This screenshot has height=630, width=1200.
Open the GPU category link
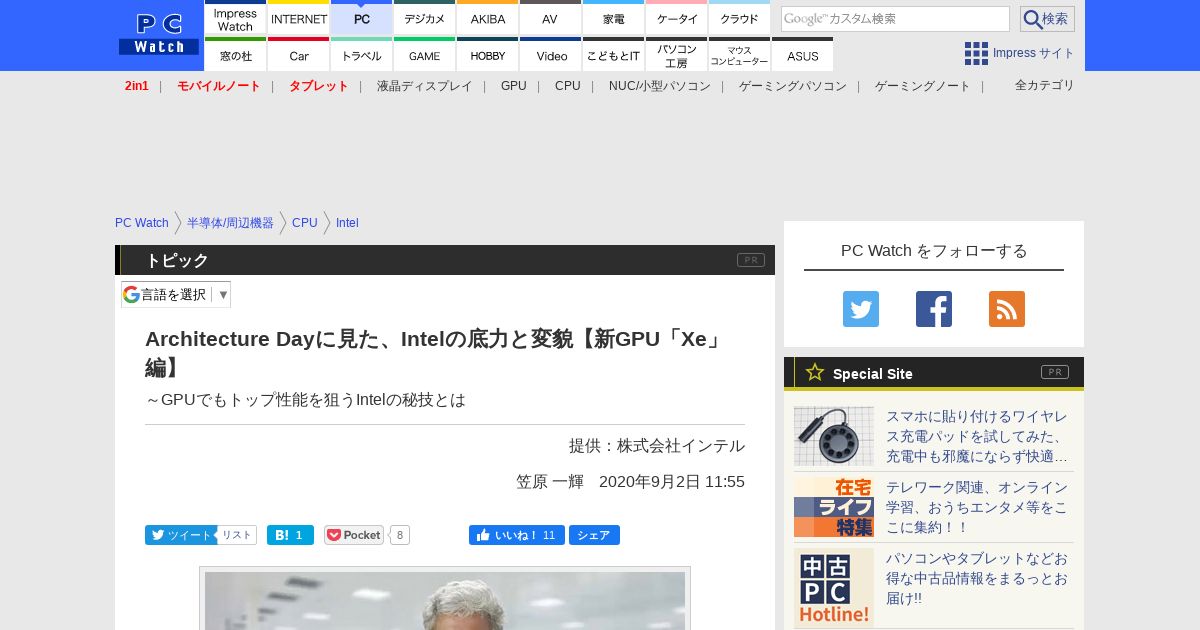(514, 86)
